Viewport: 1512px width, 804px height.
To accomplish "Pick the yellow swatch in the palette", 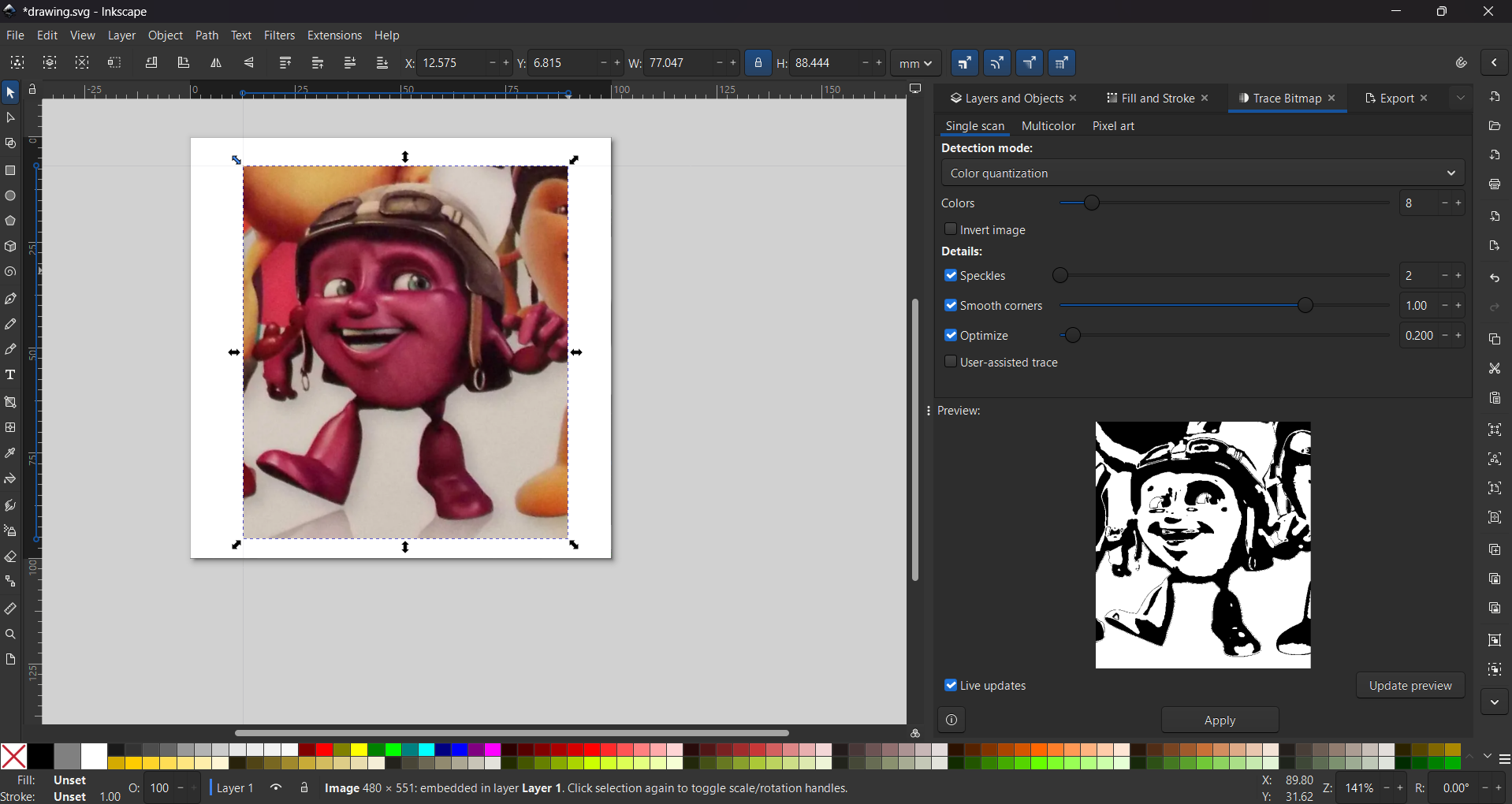I will (359, 750).
